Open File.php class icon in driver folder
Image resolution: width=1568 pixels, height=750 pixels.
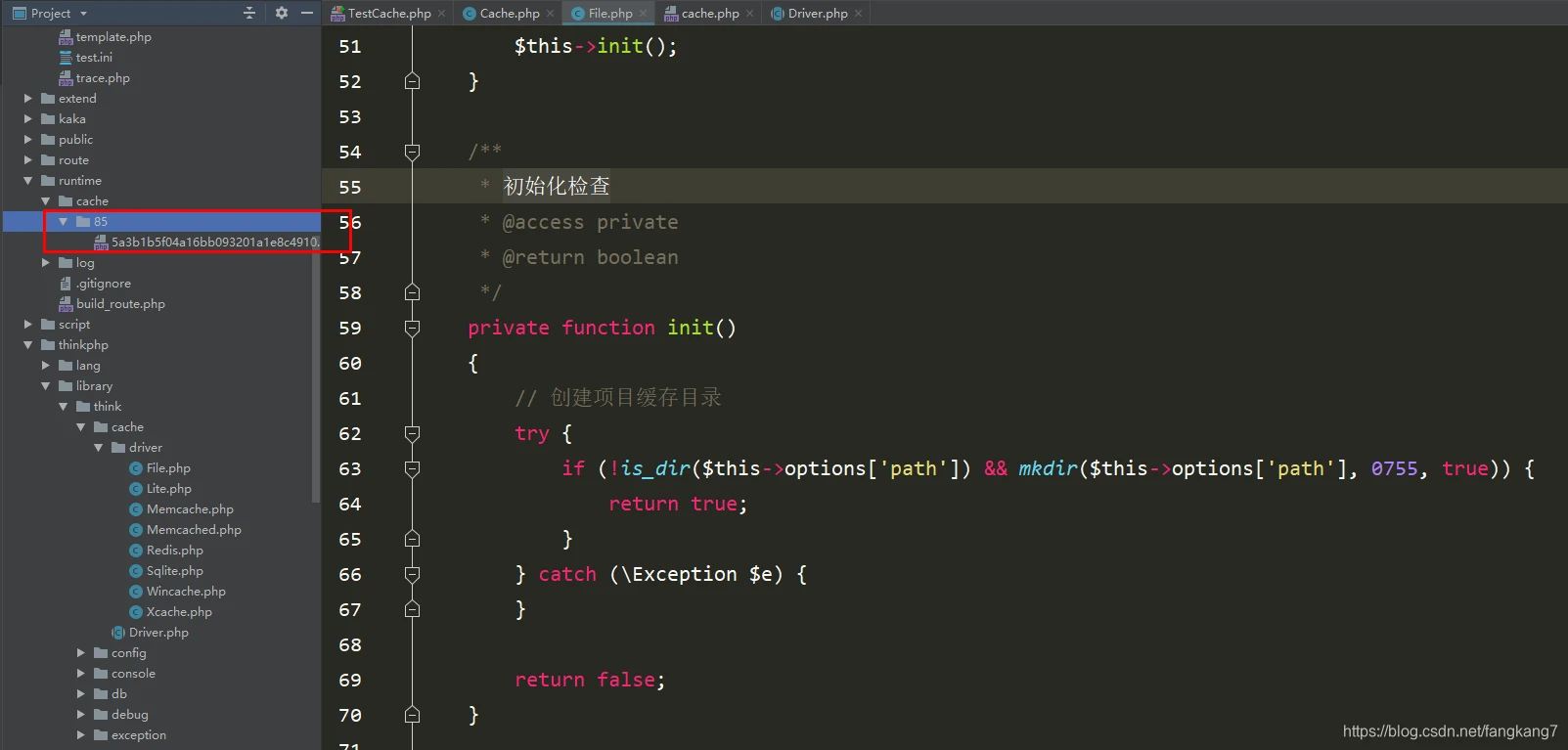point(136,468)
